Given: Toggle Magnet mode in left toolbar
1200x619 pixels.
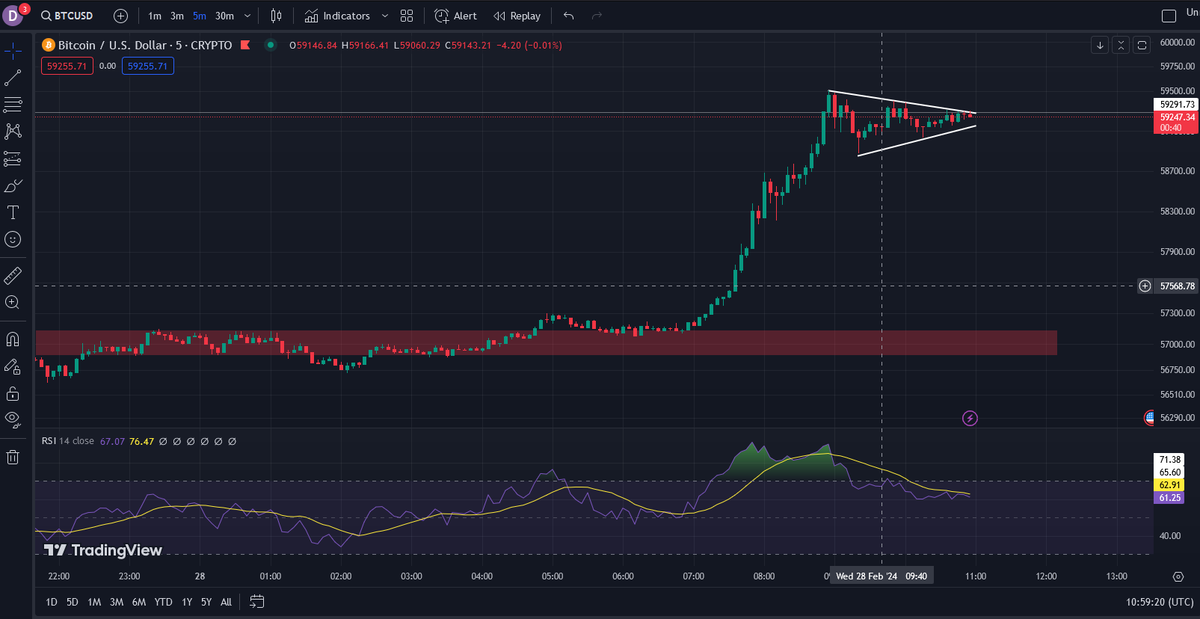Looking at the screenshot, I should click(x=13, y=339).
